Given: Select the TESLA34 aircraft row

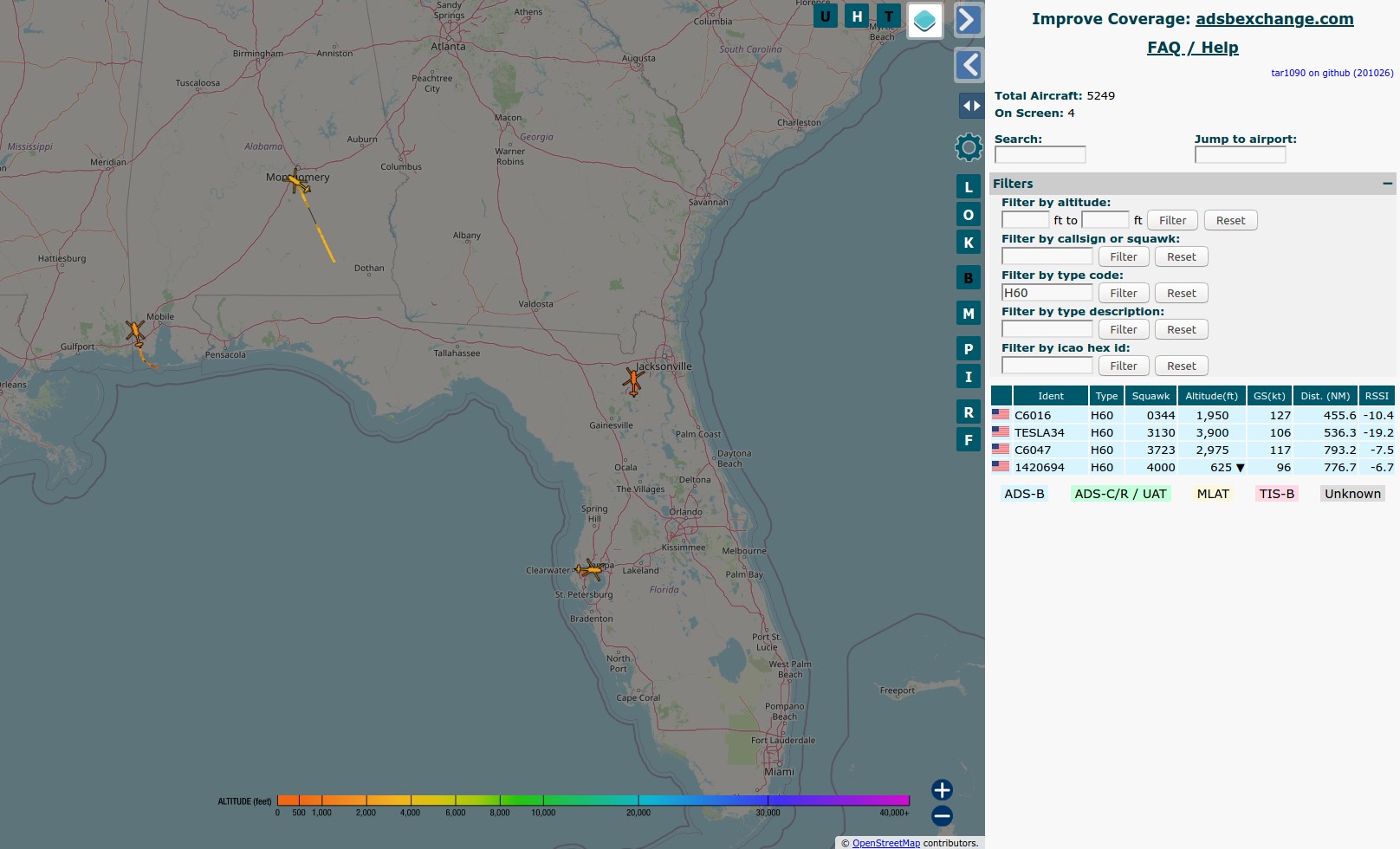Looking at the screenshot, I should coord(1193,432).
